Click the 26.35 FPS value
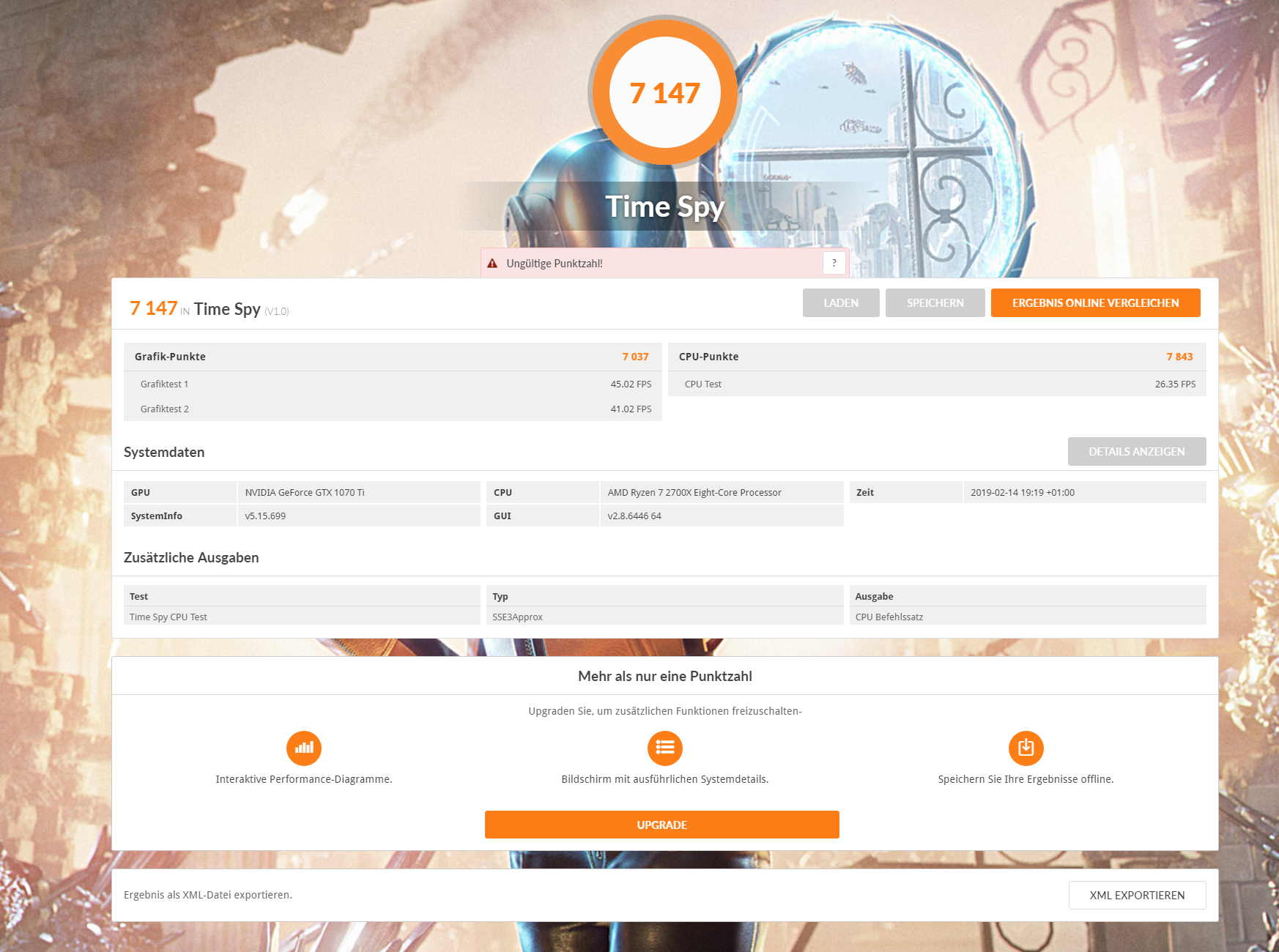This screenshot has width=1279, height=952. pos(1175,384)
